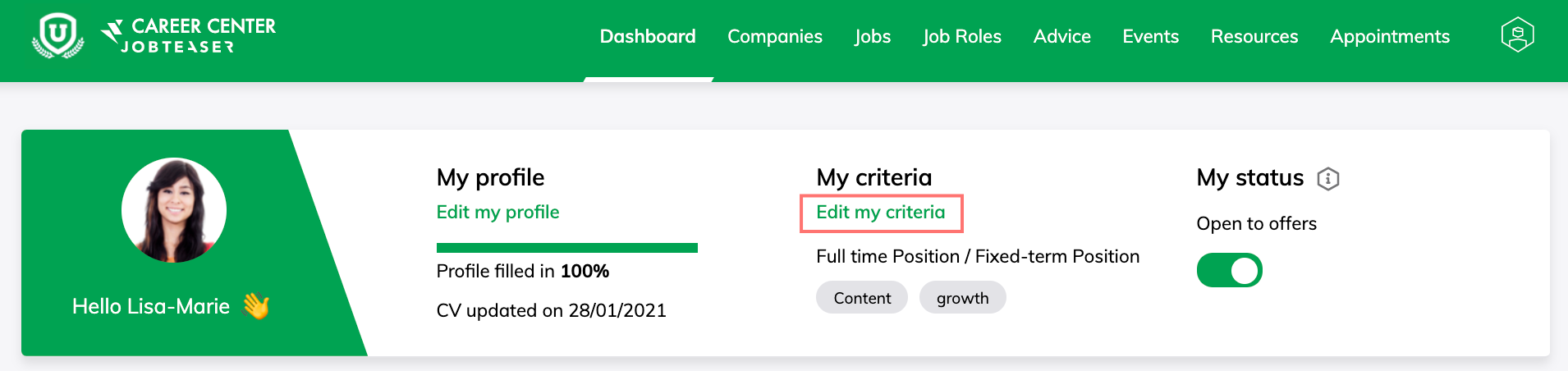The height and width of the screenshot is (371, 1568).
Task: Click Lisa-Marie's profile photo
Action: pyautogui.click(x=174, y=210)
